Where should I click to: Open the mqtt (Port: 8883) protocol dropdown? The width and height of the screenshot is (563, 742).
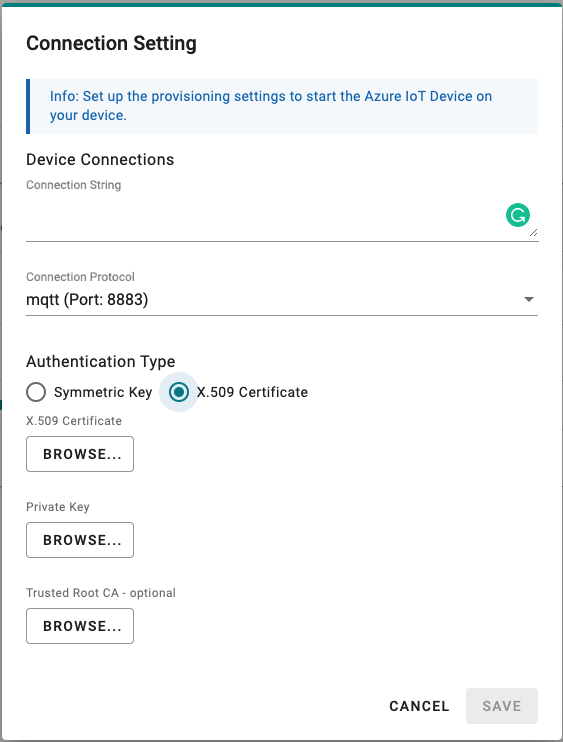tap(282, 300)
